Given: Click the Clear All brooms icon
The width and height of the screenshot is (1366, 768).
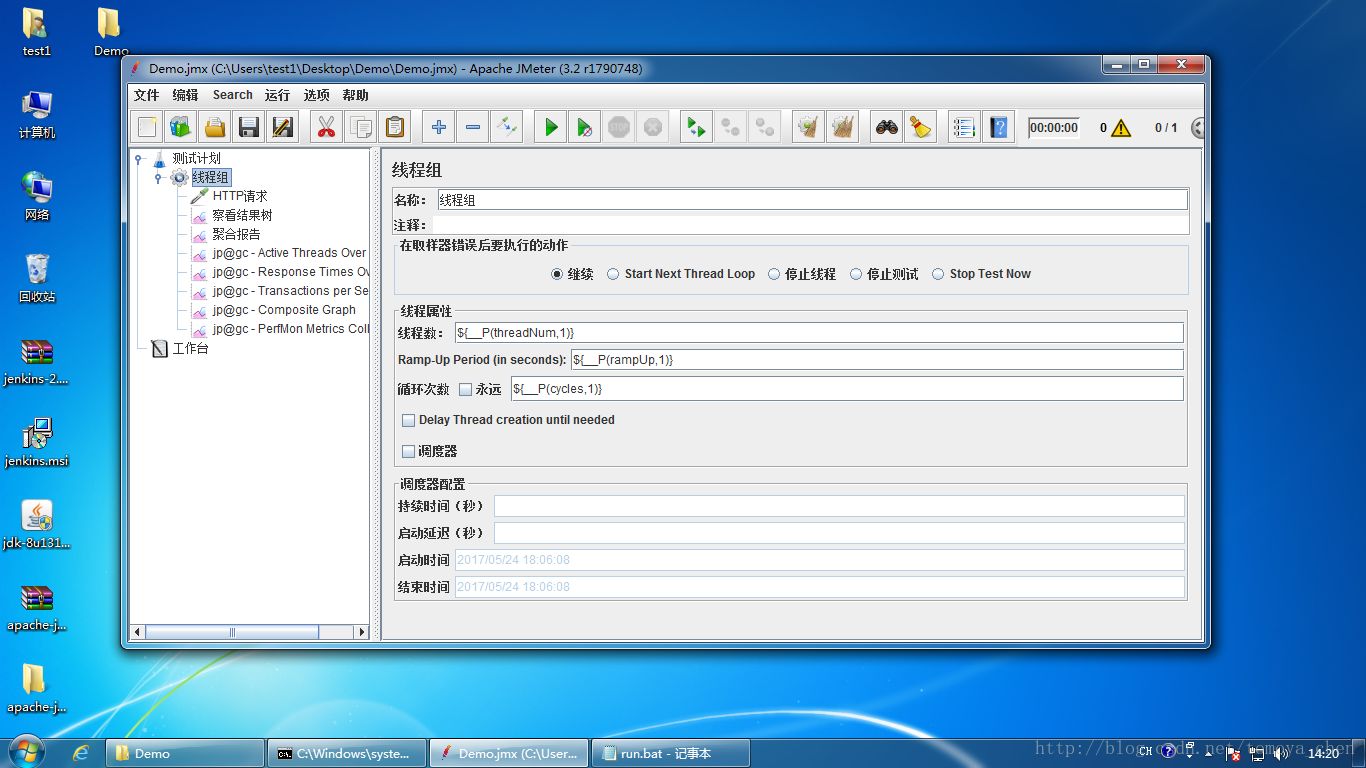Looking at the screenshot, I should [843, 127].
